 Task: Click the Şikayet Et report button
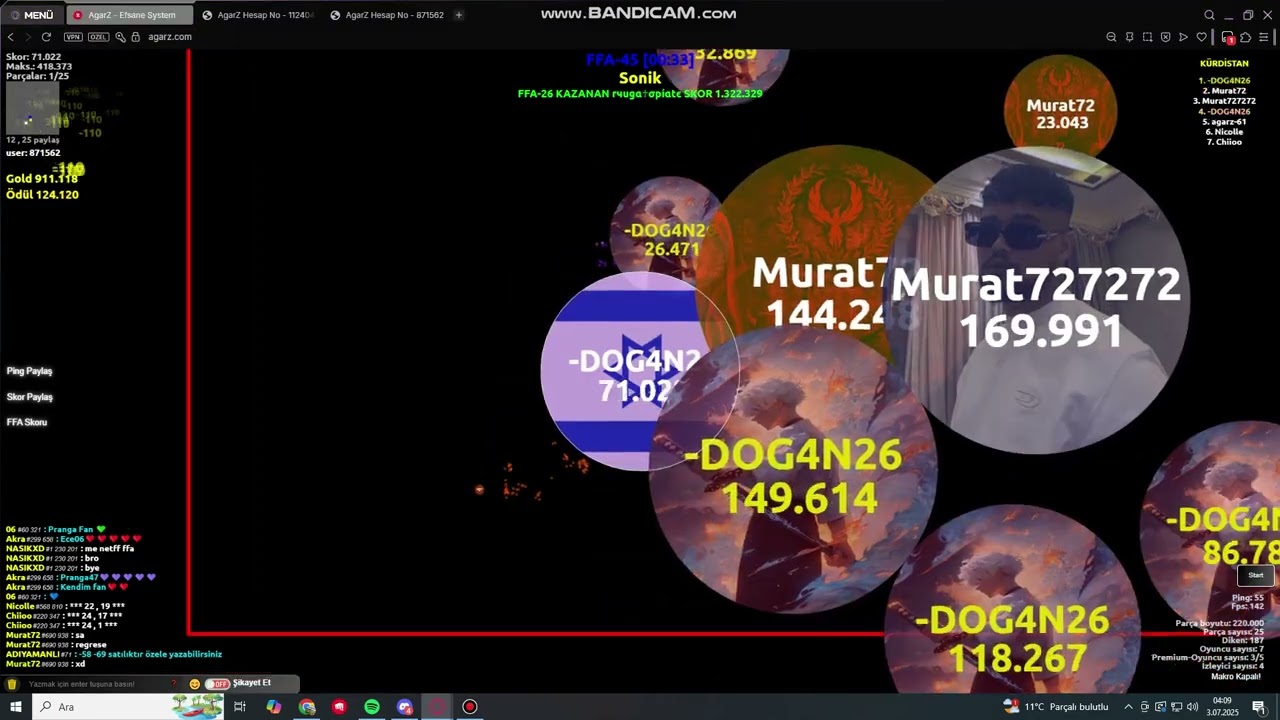coord(251,683)
